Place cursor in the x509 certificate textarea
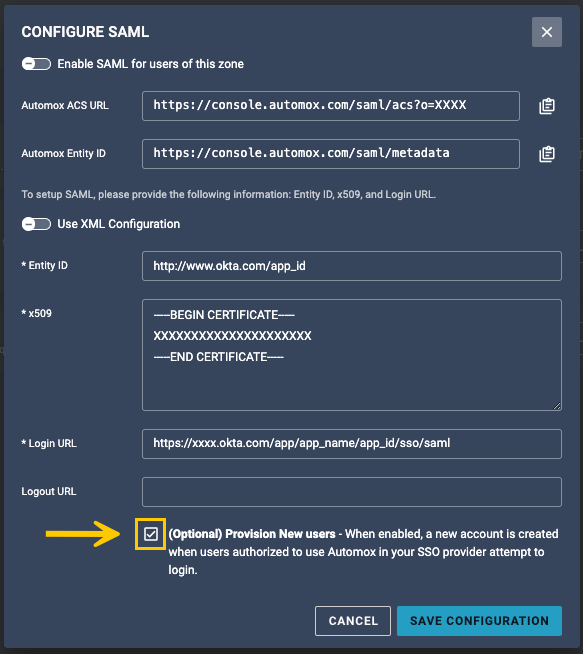Viewport: 583px width, 654px height. click(352, 355)
